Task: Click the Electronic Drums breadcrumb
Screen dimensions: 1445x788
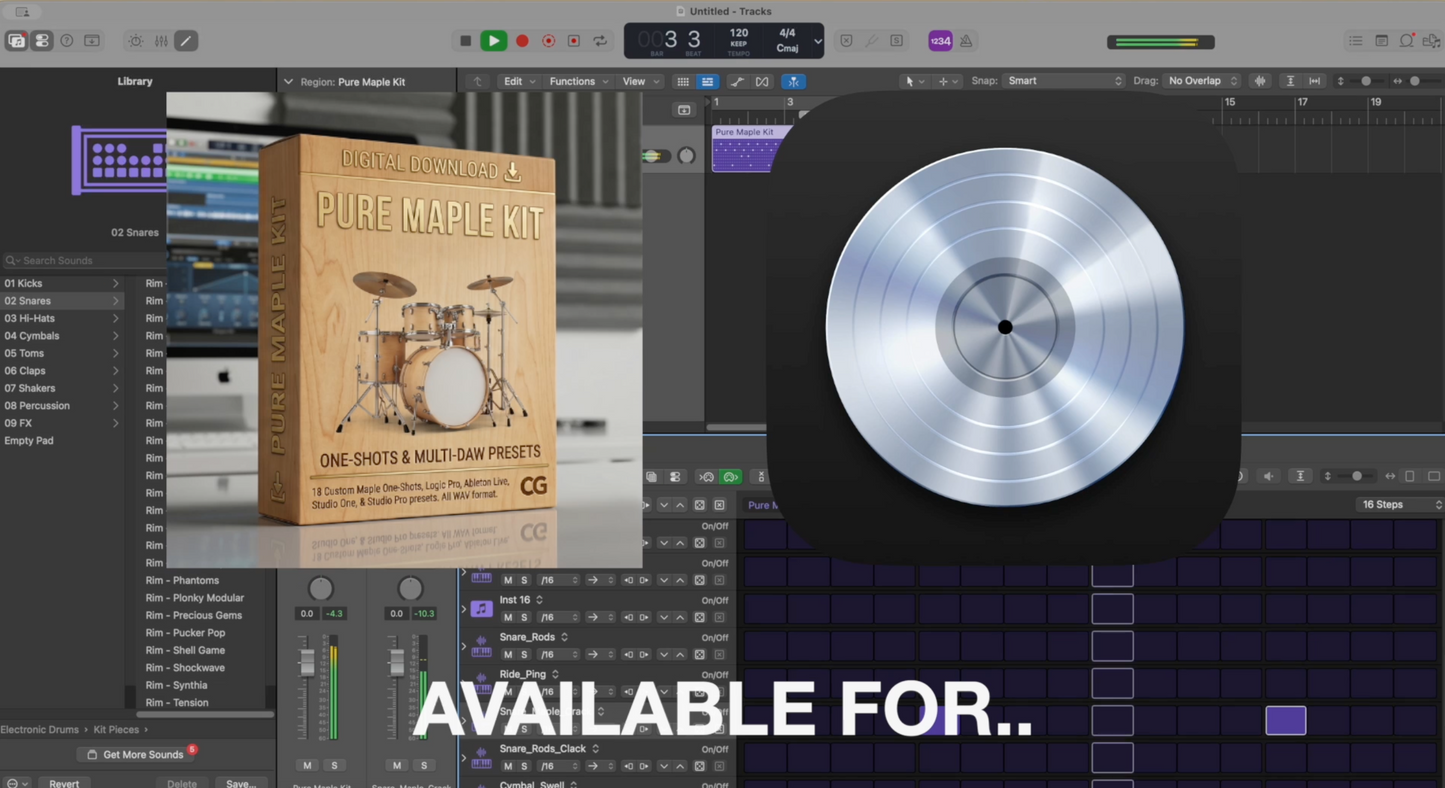Action: click(x=40, y=730)
